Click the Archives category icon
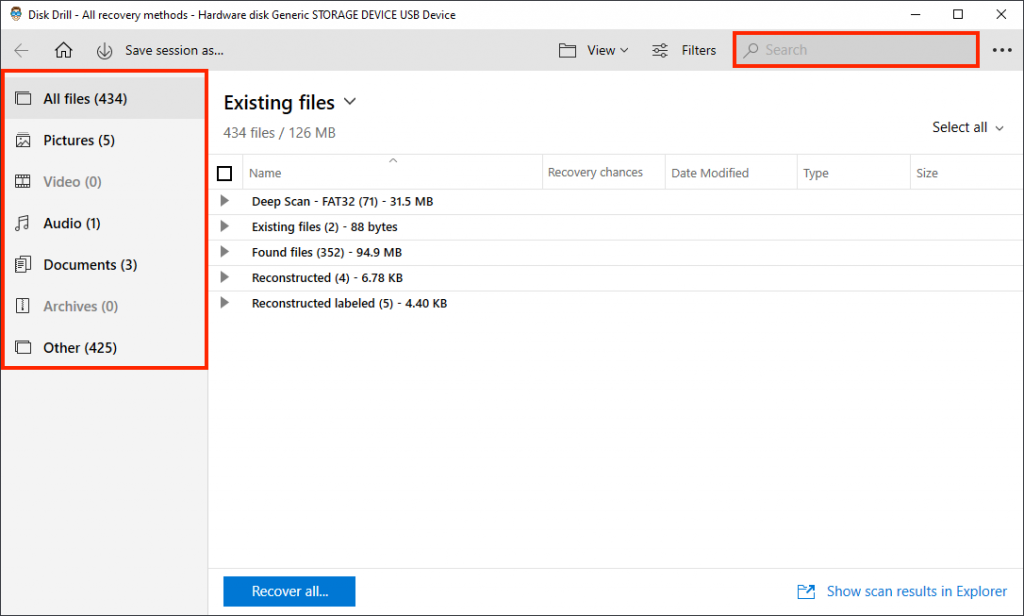The width and height of the screenshot is (1024, 616). click(21, 306)
